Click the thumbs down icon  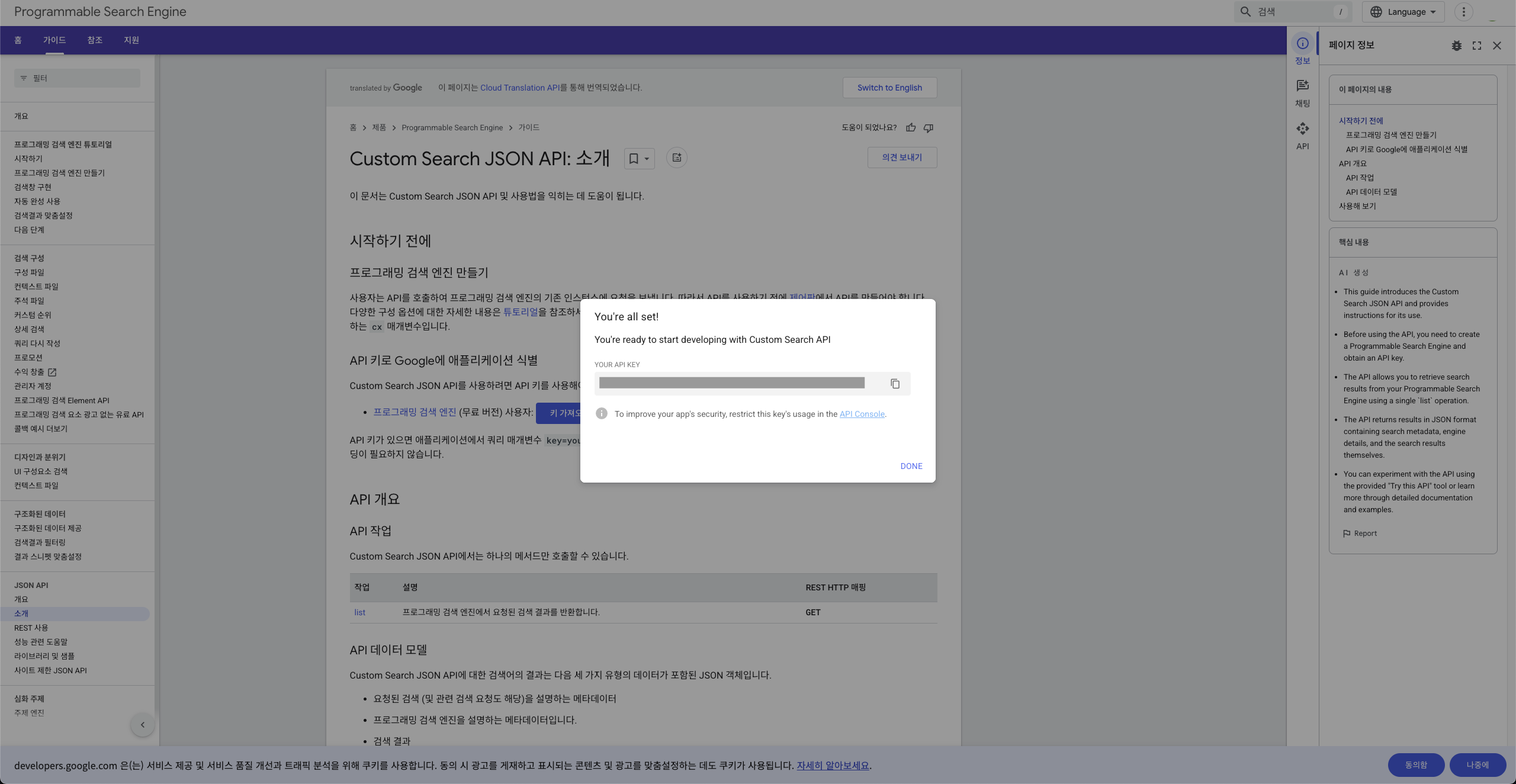929,127
